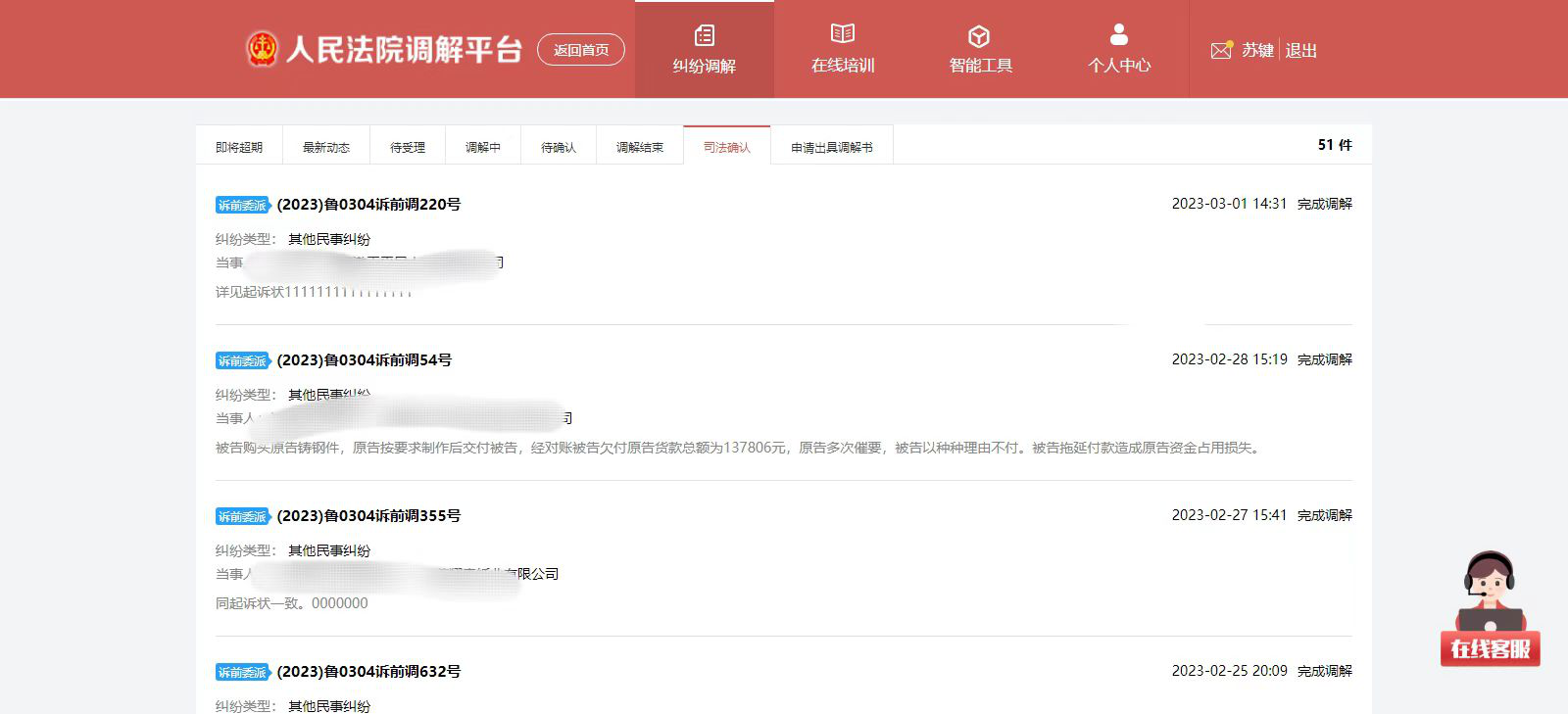Show the 调解结束 tab

(x=640, y=147)
